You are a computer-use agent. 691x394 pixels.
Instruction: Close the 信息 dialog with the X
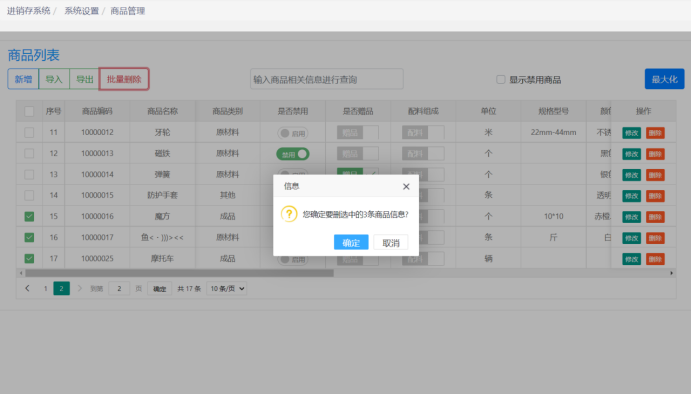[406, 187]
